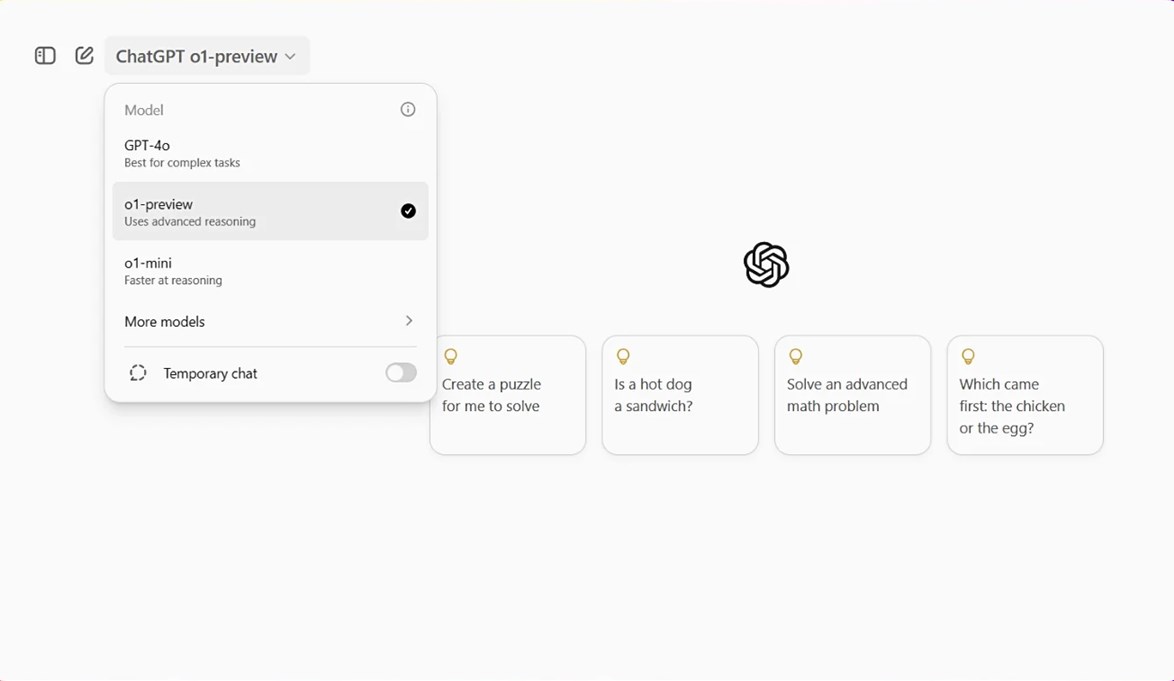Click the OpenAI logo in the center
Image resolution: width=1174 pixels, height=681 pixels.
click(766, 264)
